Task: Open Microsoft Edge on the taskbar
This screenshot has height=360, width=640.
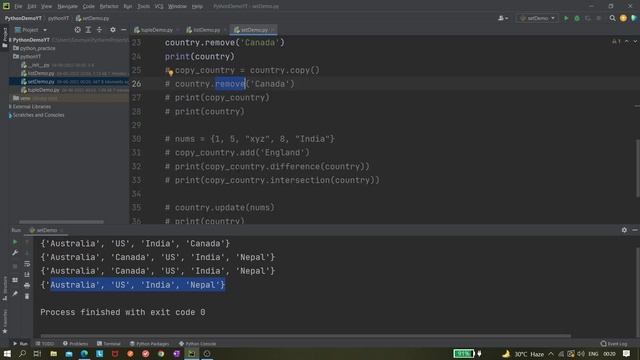Action: [x=84, y=354]
